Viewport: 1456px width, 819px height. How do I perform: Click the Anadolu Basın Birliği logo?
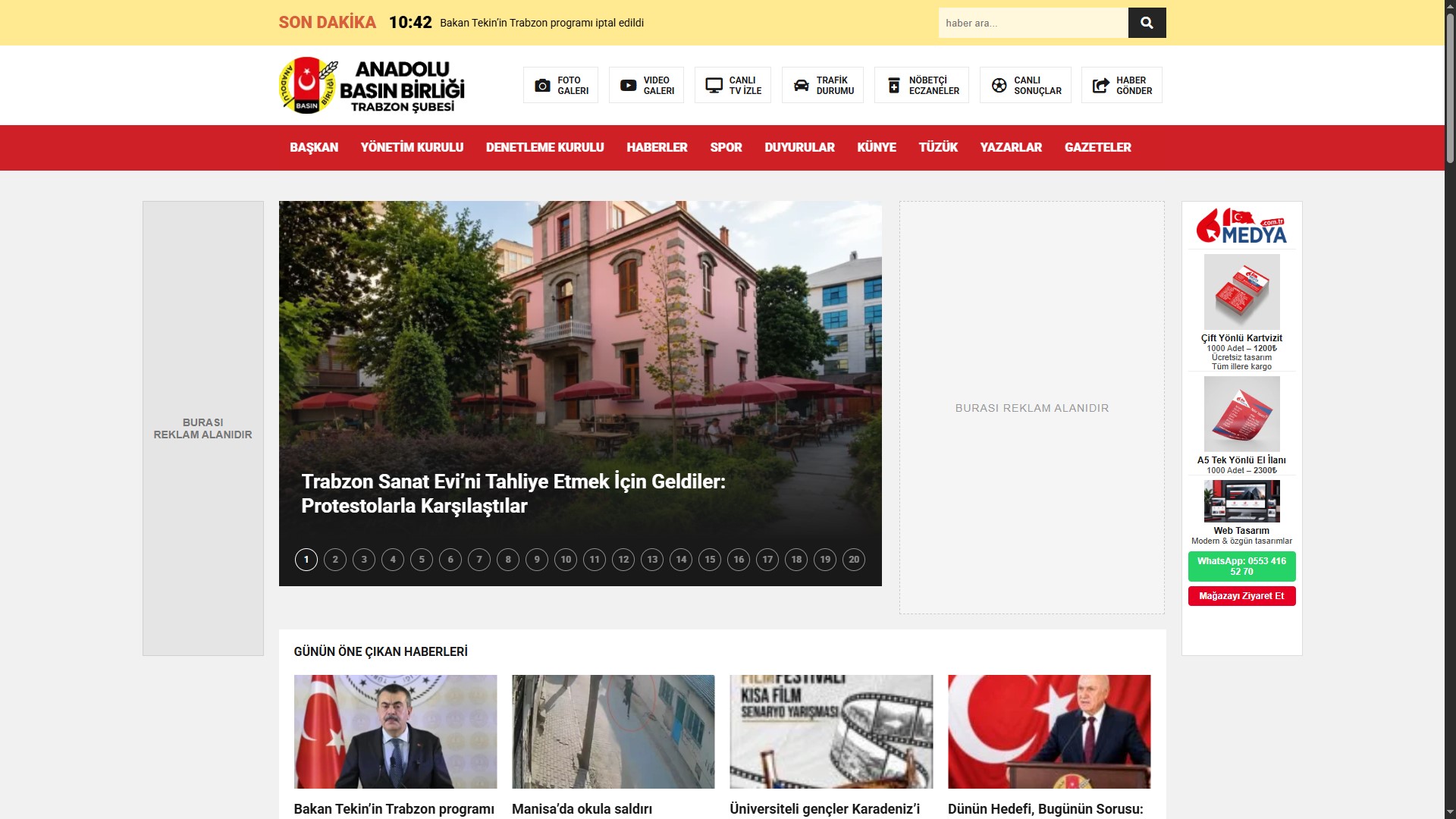click(x=372, y=85)
